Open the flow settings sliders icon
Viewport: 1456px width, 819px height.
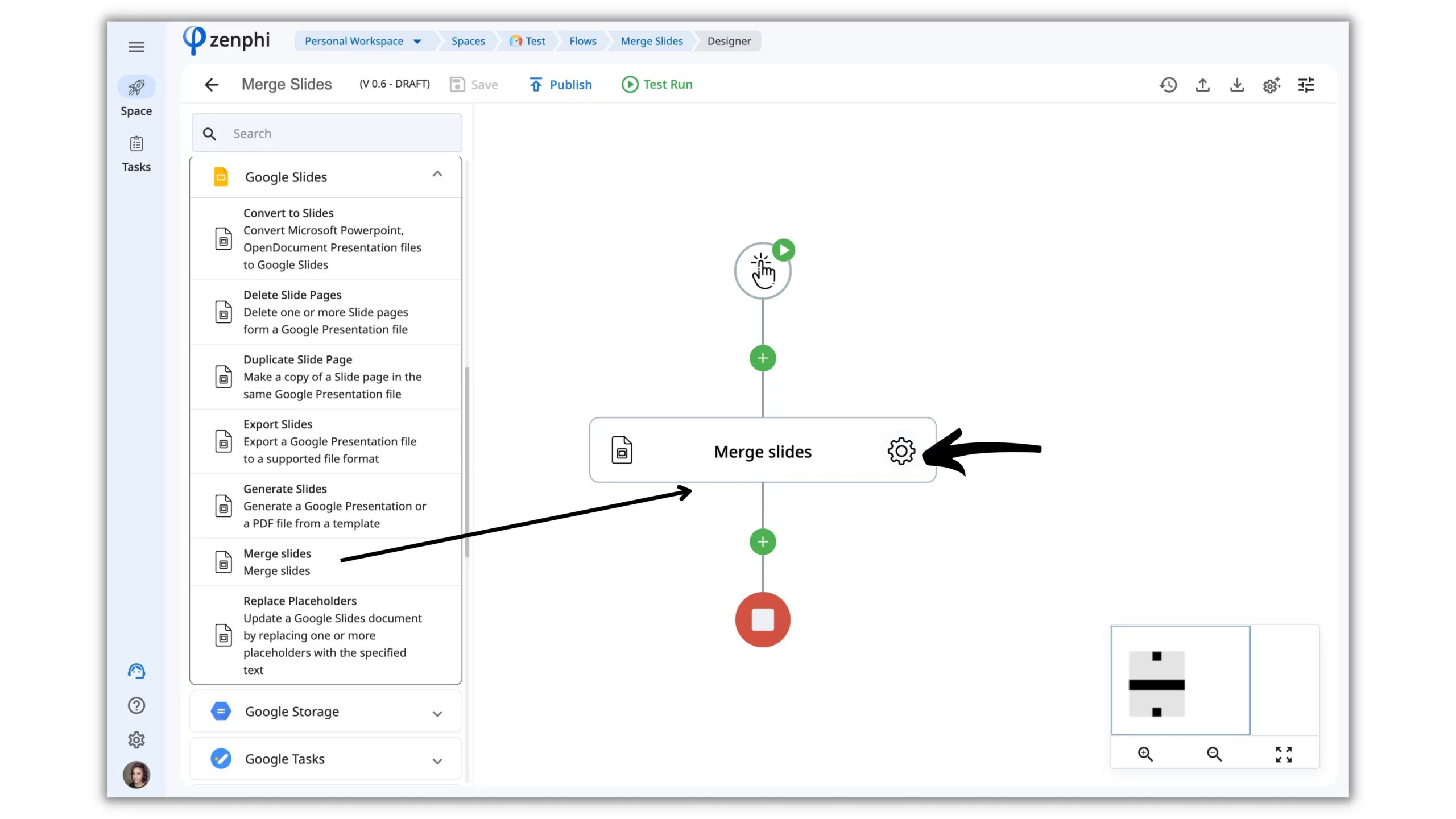pos(1306,84)
